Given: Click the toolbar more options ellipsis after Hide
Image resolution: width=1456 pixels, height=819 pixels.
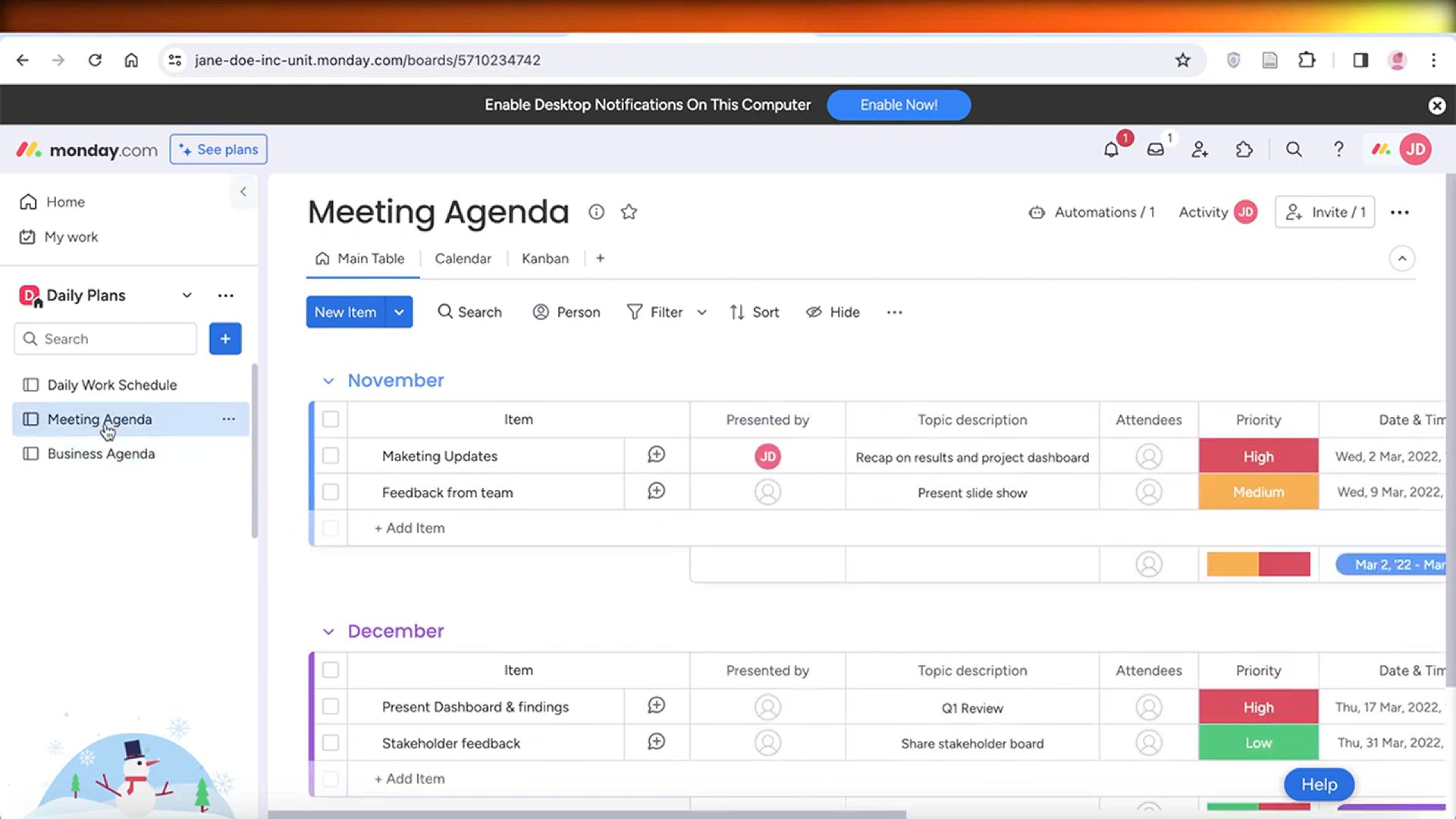Looking at the screenshot, I should (895, 312).
